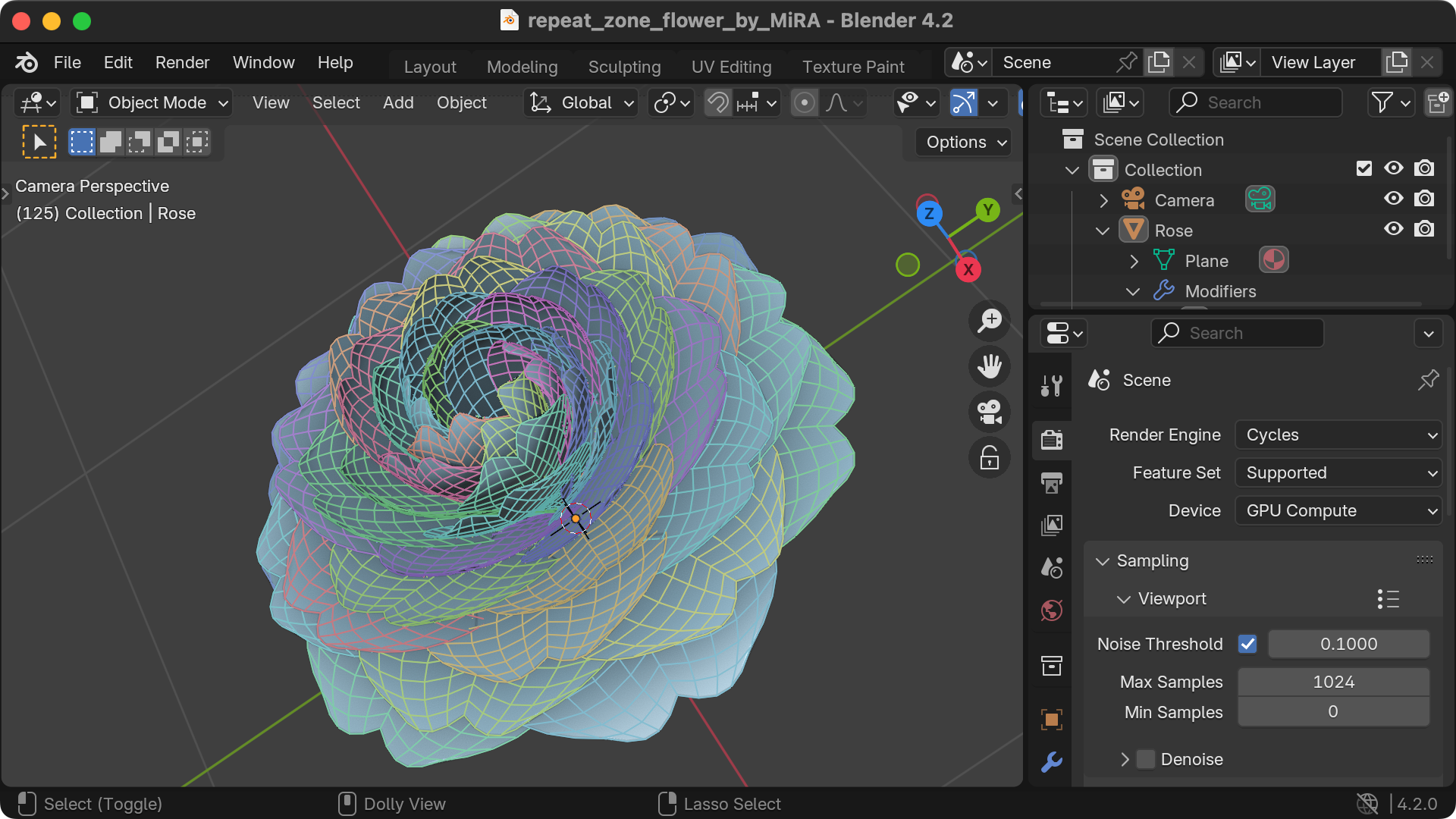Select the Object Properties tab
This screenshot has width=1456, height=819.
pos(1051,719)
